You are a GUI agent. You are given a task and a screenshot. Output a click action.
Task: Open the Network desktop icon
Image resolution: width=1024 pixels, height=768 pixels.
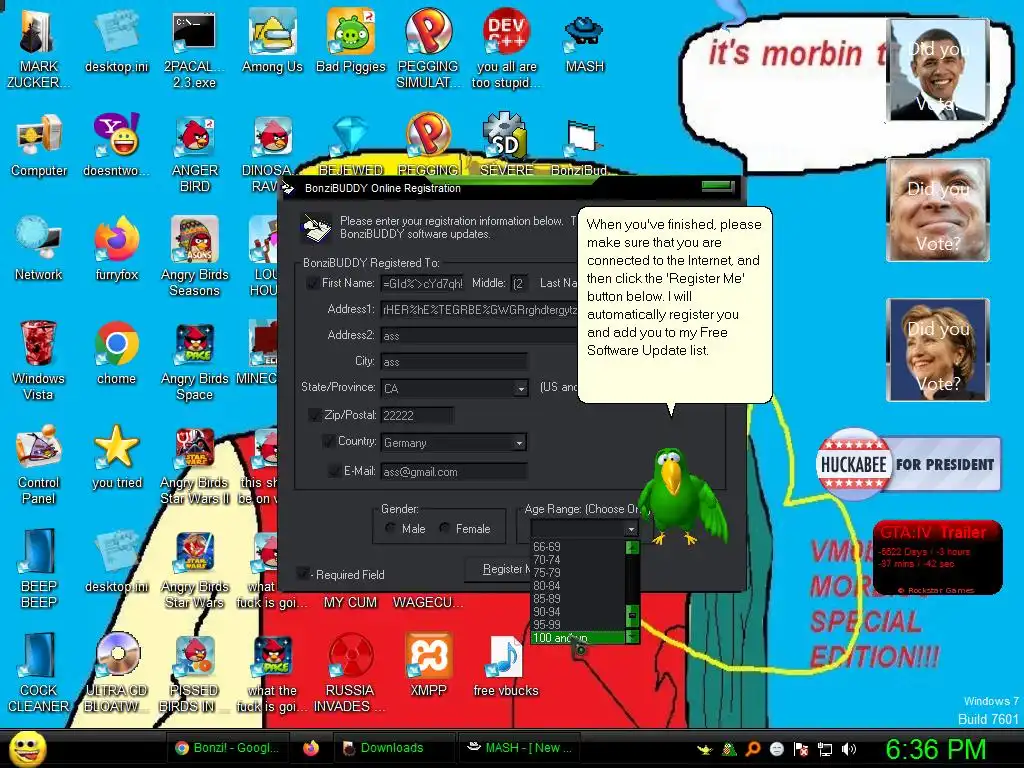39,249
